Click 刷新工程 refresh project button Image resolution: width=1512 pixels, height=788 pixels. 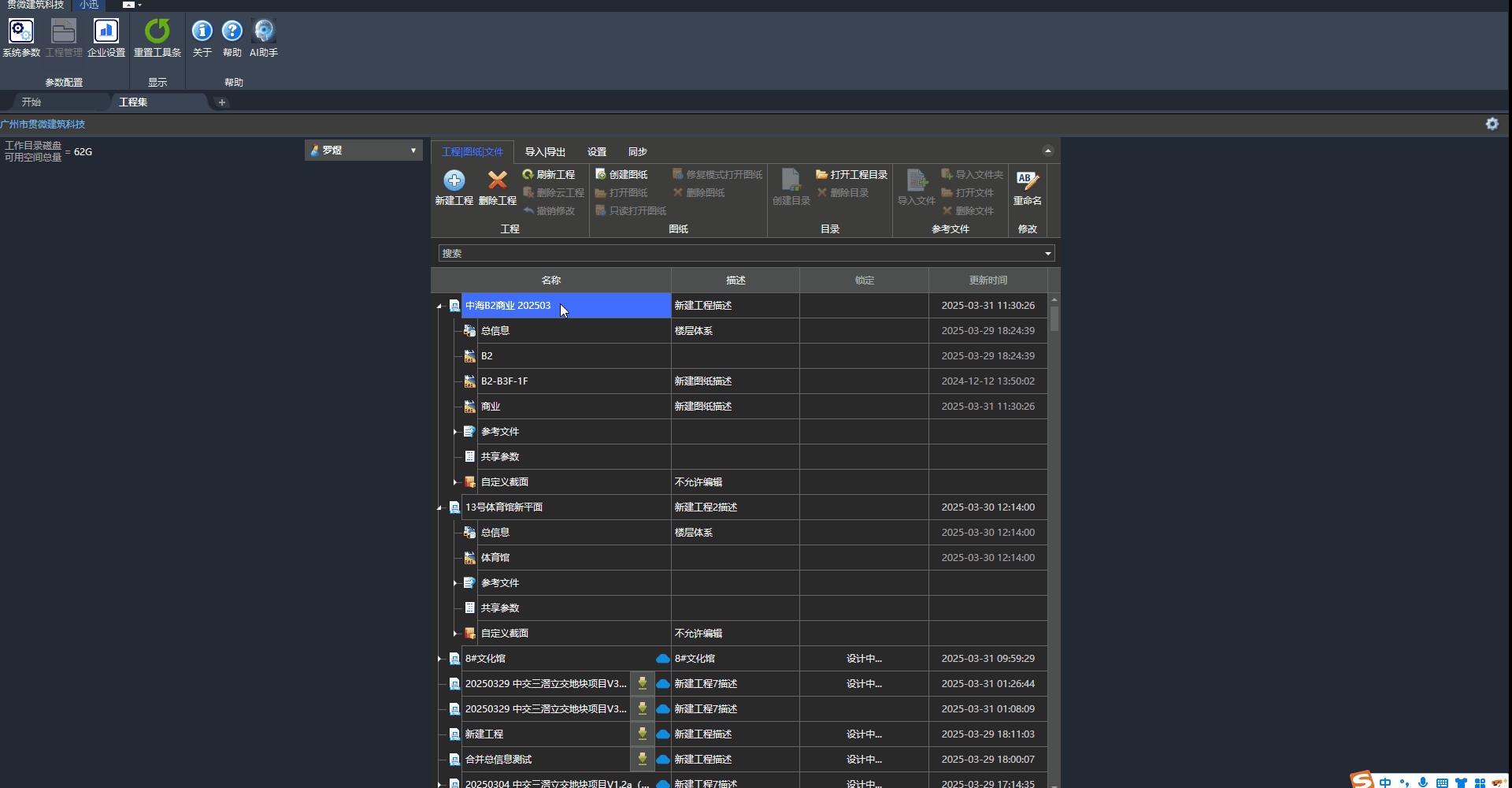549,174
